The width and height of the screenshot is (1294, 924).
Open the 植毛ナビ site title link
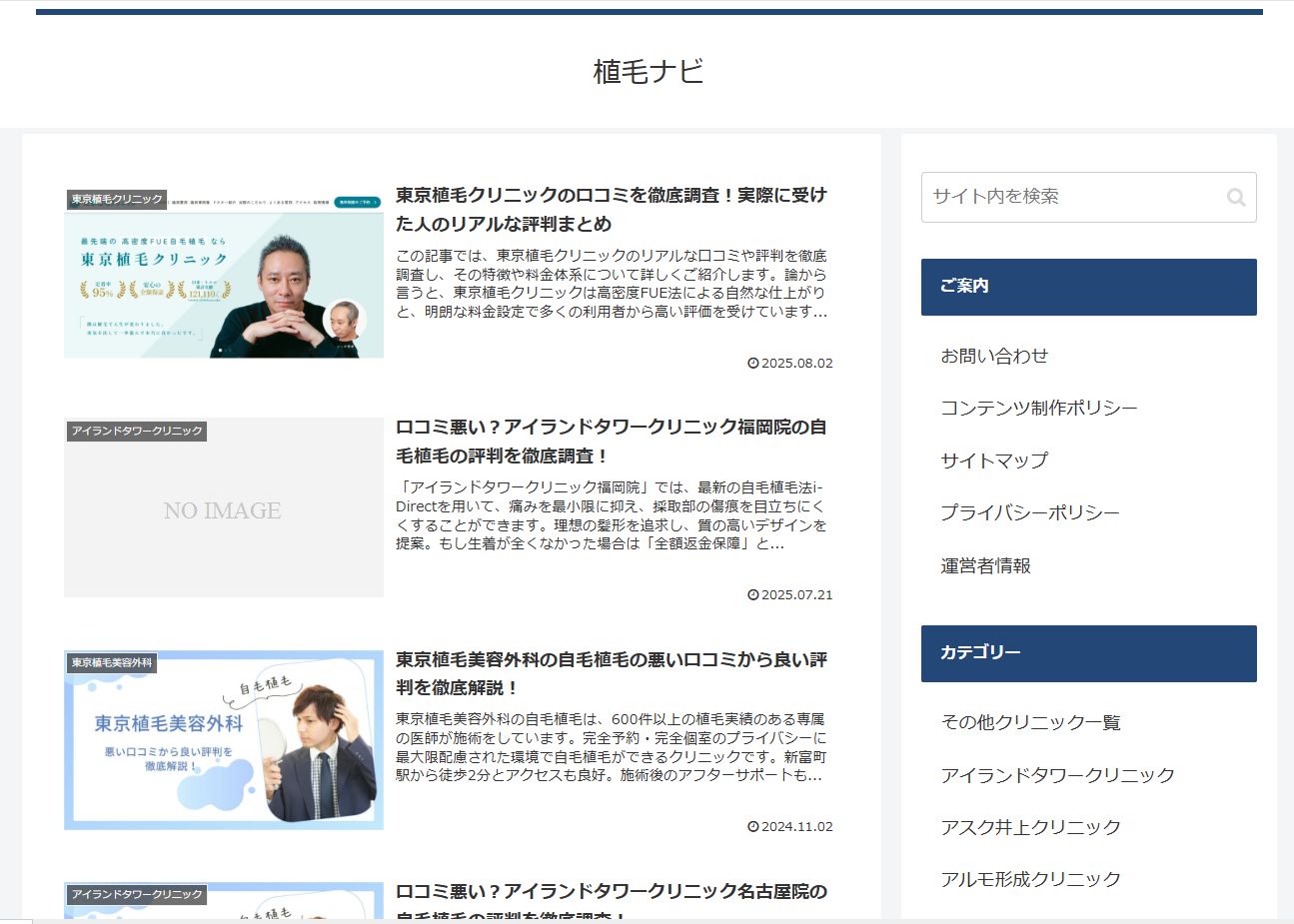(x=647, y=72)
